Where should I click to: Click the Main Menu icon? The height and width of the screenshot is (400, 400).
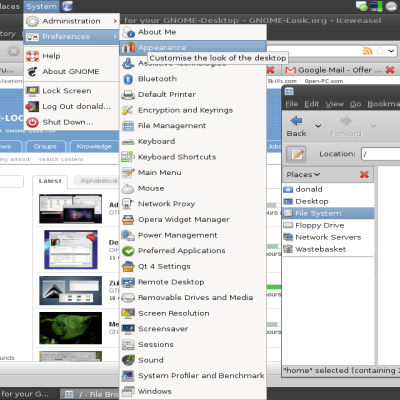point(128,173)
